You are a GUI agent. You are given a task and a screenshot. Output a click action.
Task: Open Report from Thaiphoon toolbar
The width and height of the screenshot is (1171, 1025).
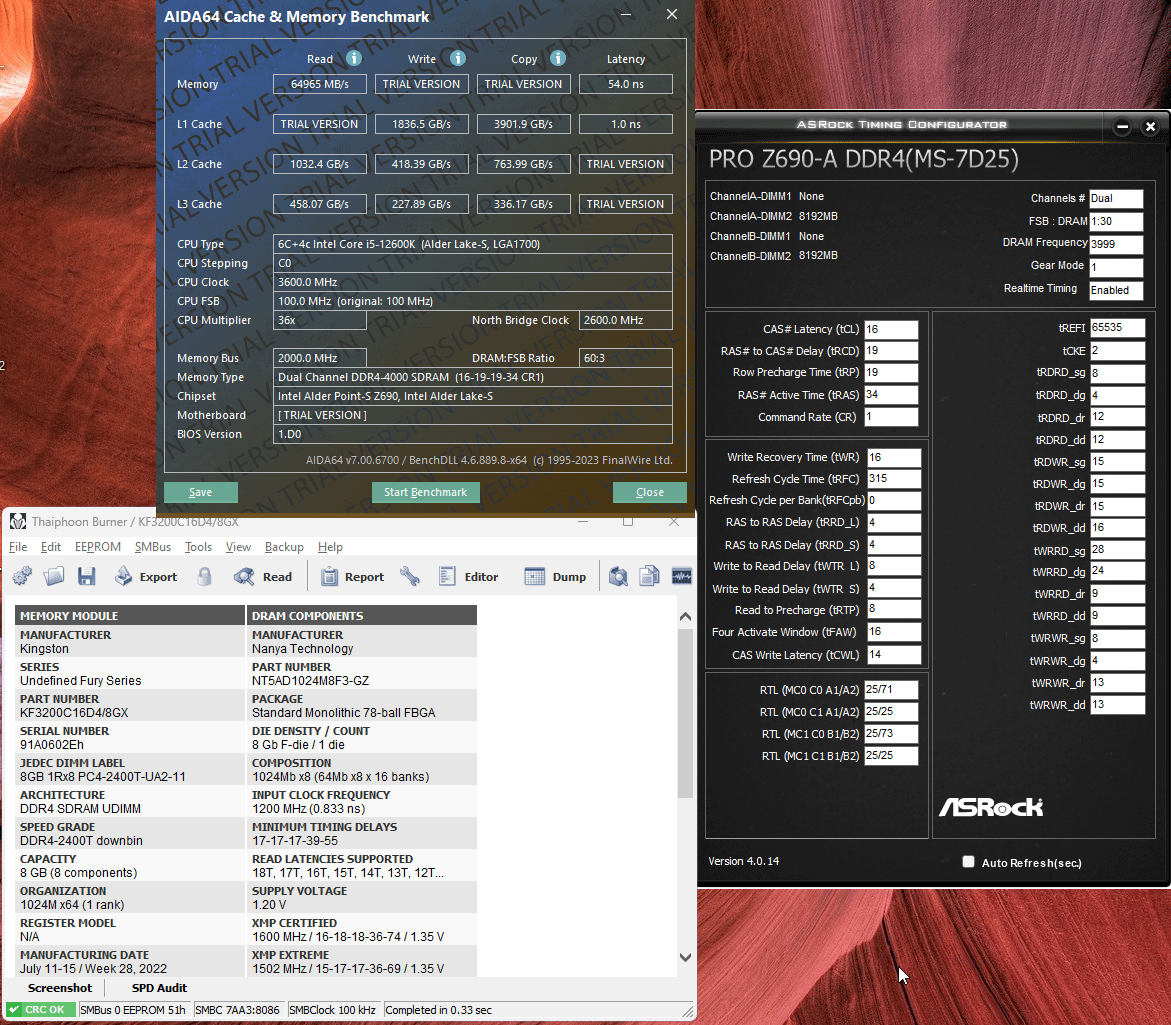(x=352, y=576)
